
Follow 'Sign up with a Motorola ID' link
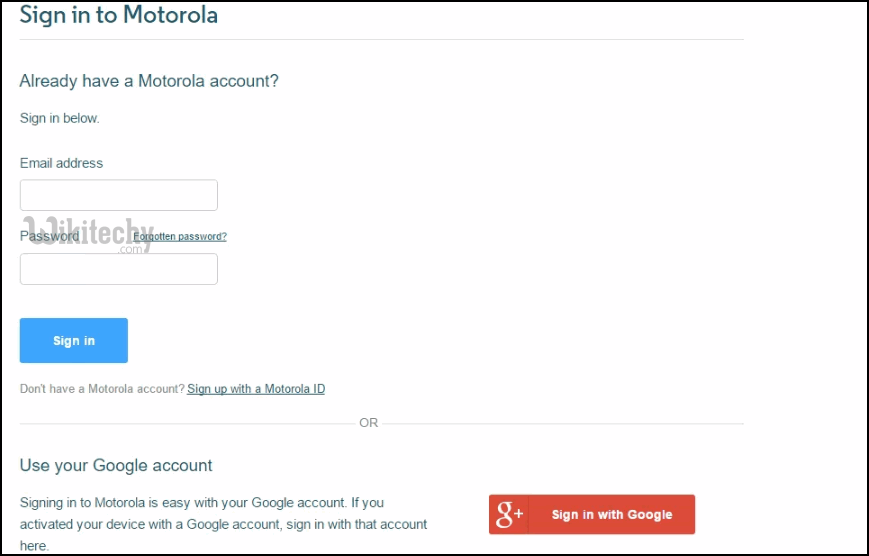[256, 389]
